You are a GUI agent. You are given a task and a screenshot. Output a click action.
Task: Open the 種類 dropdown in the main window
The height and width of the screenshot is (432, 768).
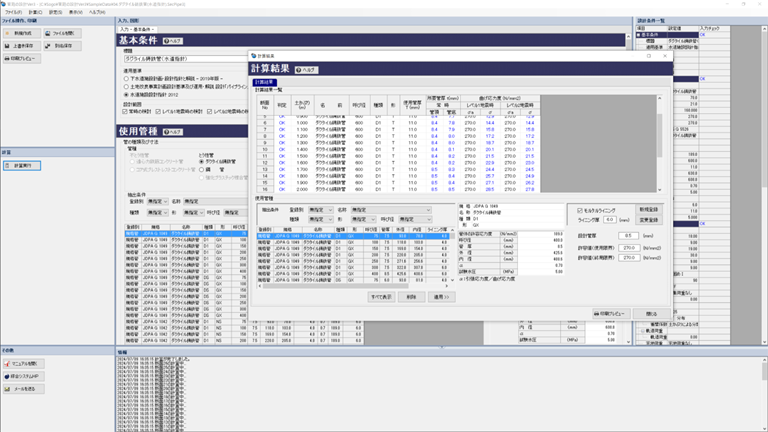(x=158, y=213)
